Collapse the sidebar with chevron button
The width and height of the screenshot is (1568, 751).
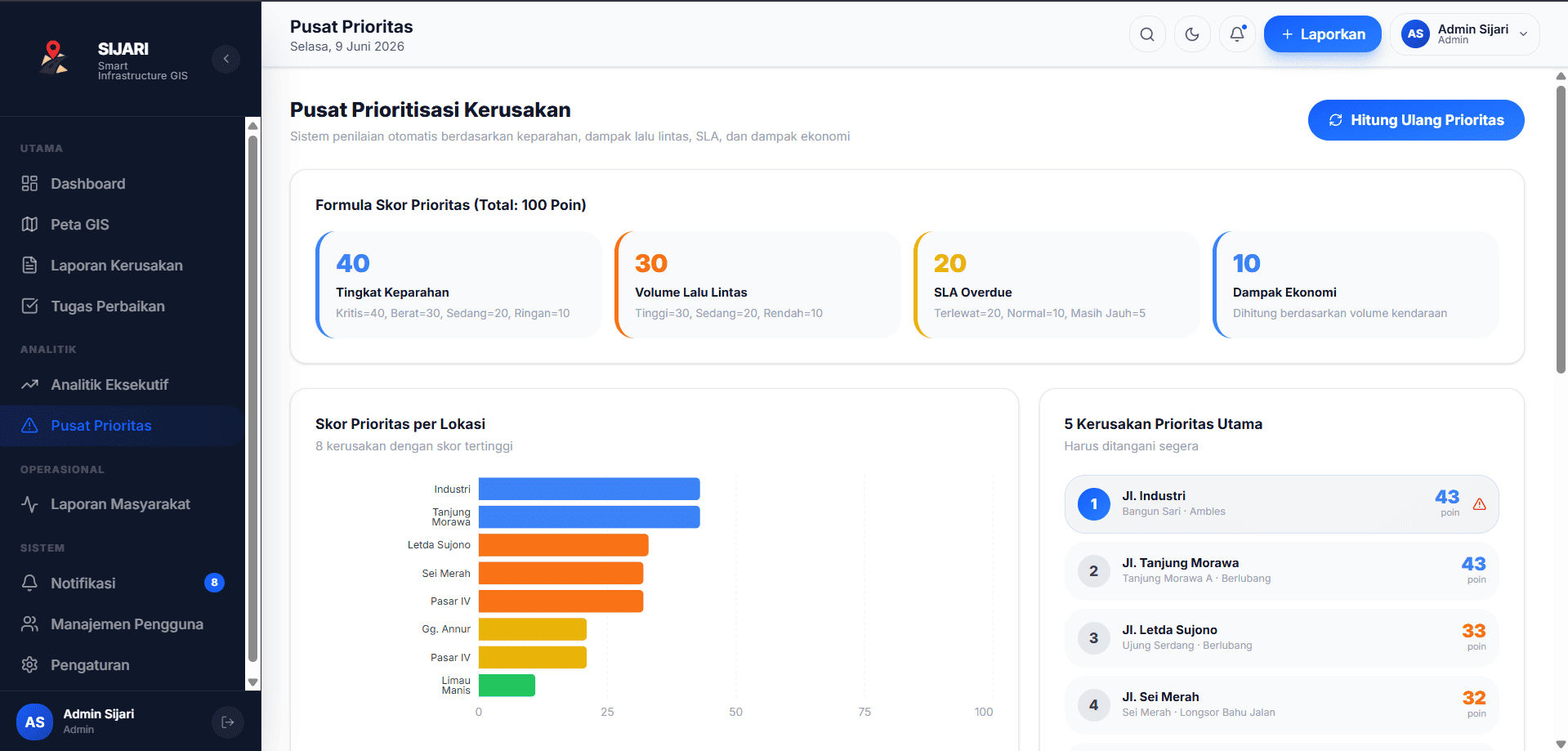coord(226,59)
